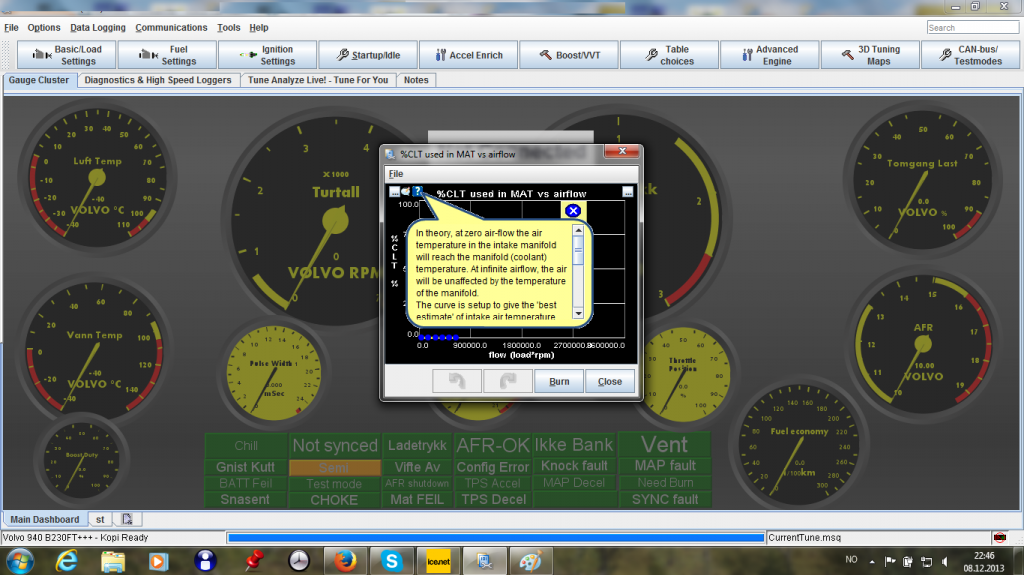The height and width of the screenshot is (575, 1024).
Task: Select the 'st' dashboard tab
Action: pos(100,519)
